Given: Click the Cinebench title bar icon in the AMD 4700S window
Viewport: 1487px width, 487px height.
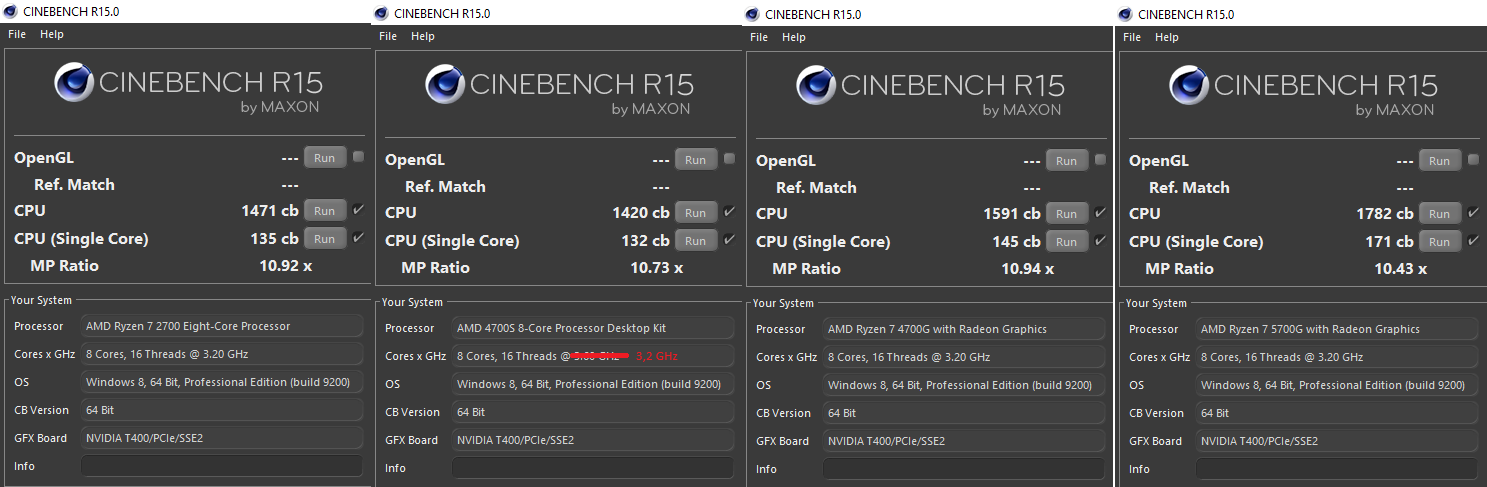Looking at the screenshot, I should pos(382,13).
